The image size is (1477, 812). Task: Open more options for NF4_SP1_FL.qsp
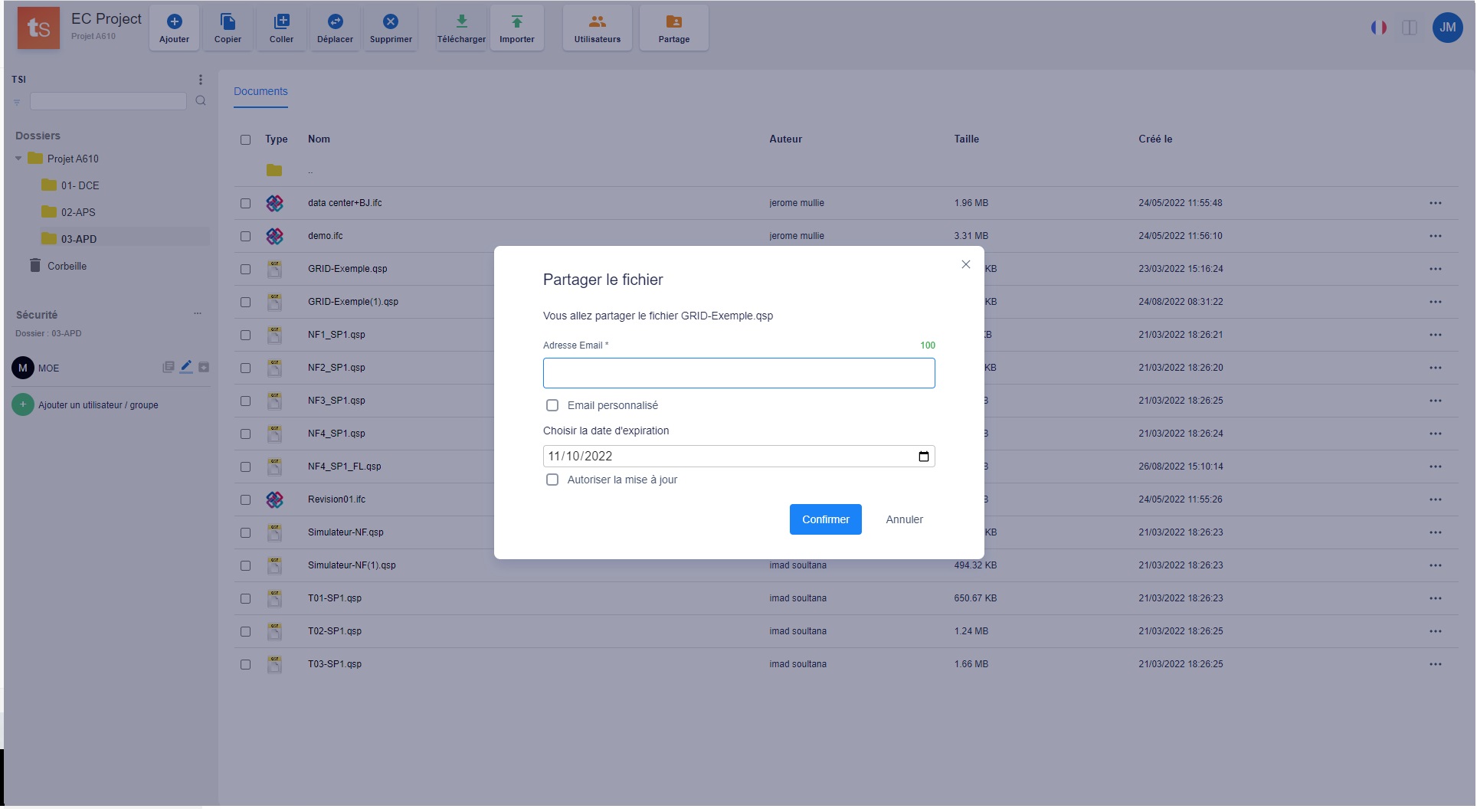click(1435, 467)
